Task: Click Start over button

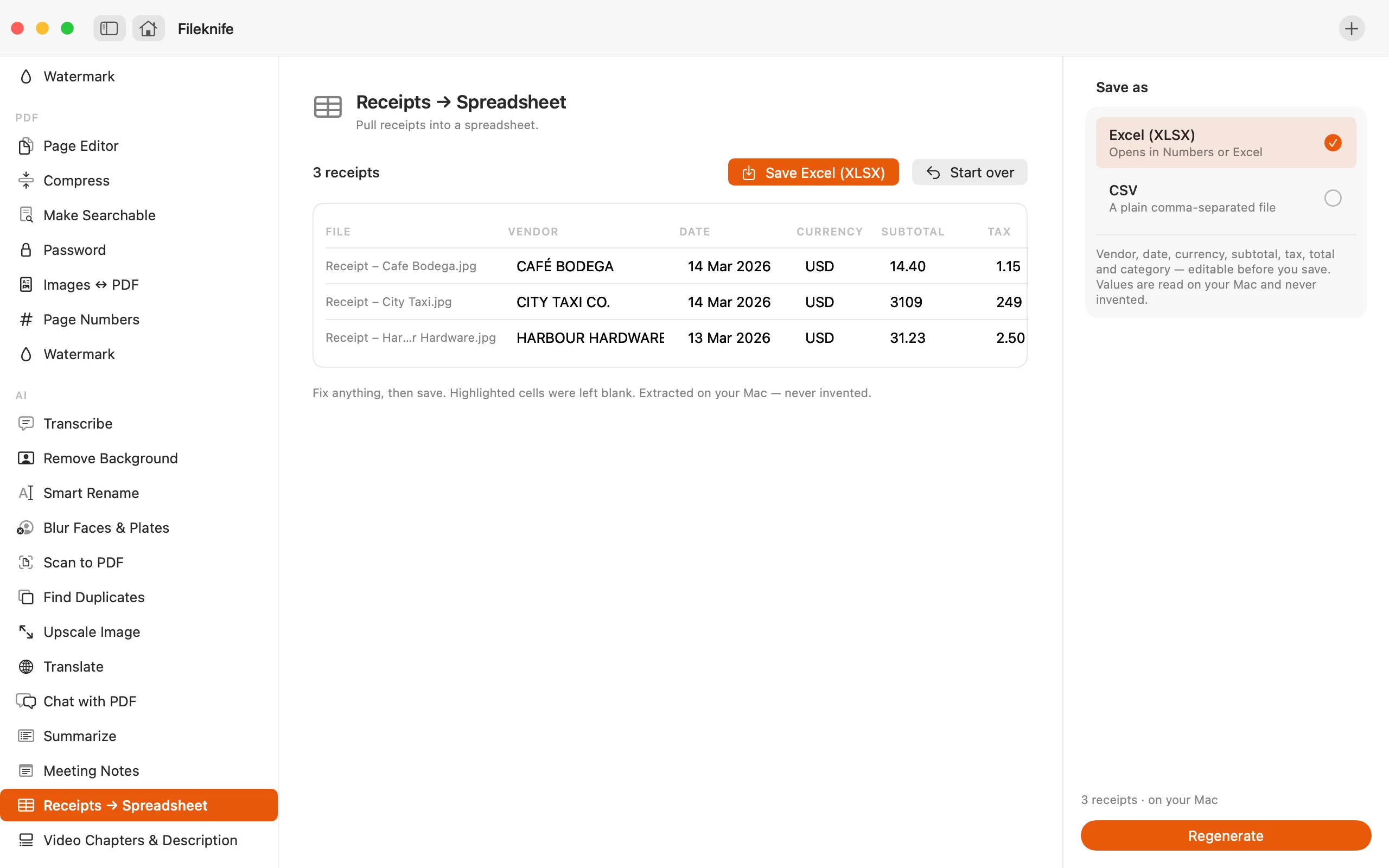Action: [x=970, y=172]
